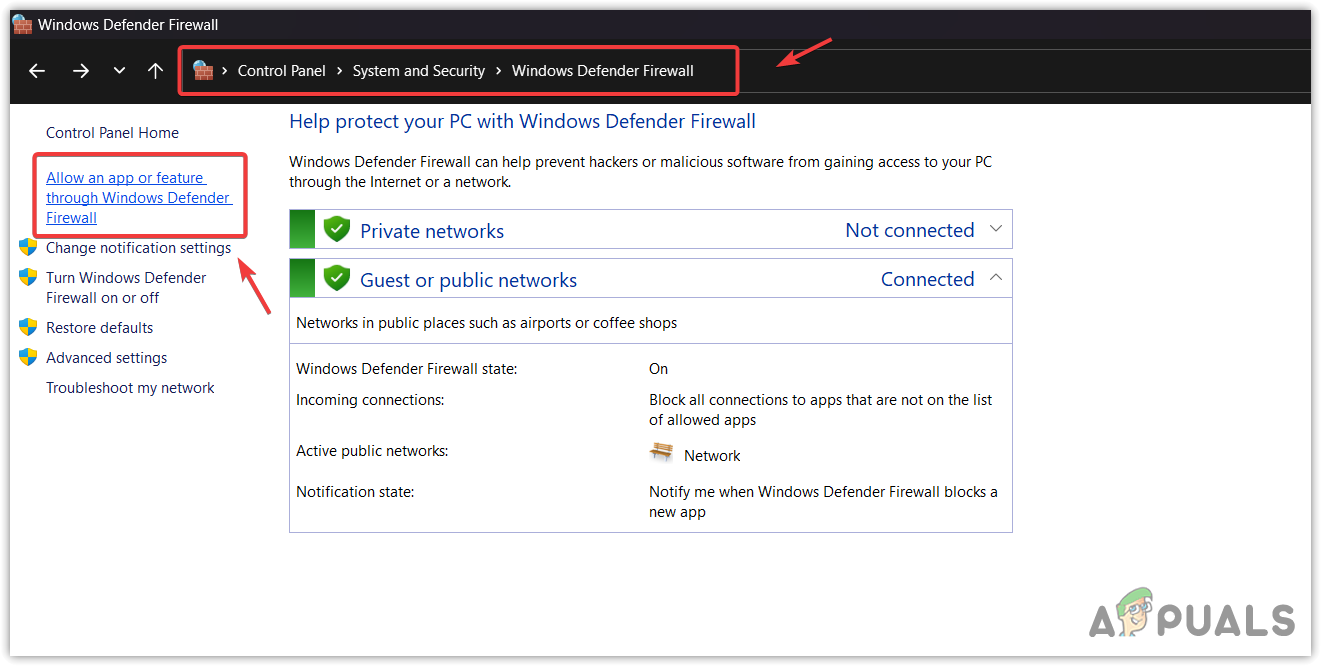Image resolution: width=1321 pixels, height=666 pixels.
Task: Click the shield icon beside Restore defaults
Action: tap(28, 328)
